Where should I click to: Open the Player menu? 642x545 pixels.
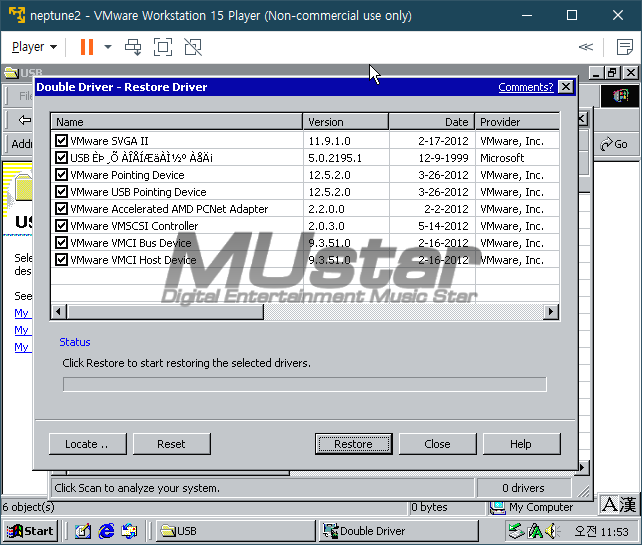pos(34,47)
